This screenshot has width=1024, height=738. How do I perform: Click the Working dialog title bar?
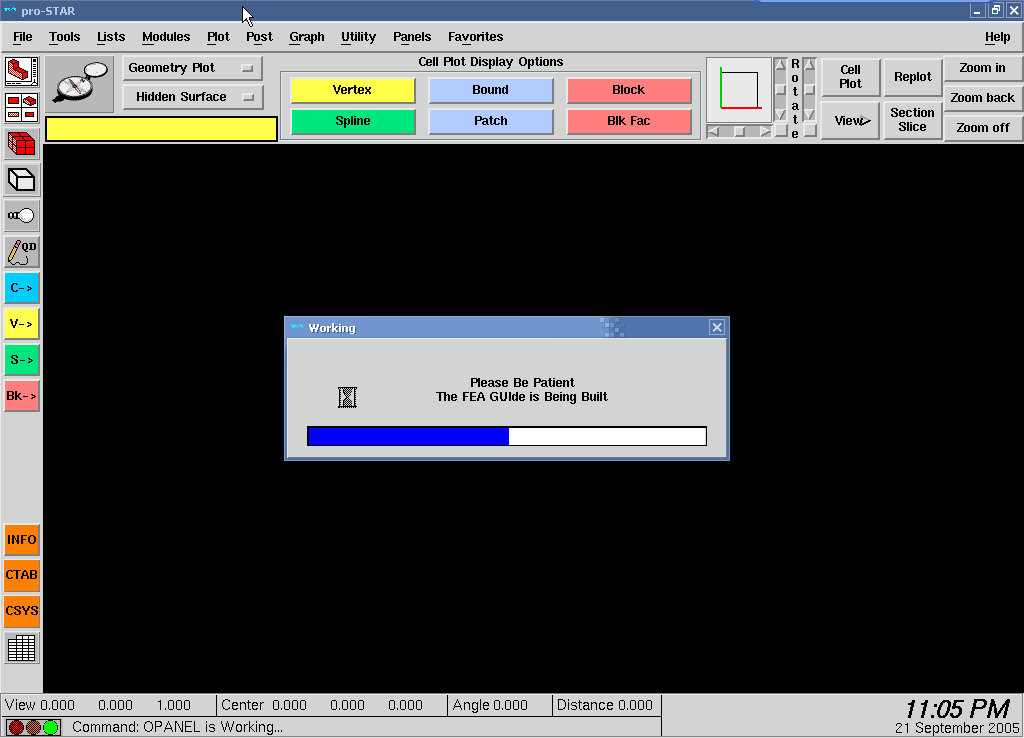pos(507,328)
